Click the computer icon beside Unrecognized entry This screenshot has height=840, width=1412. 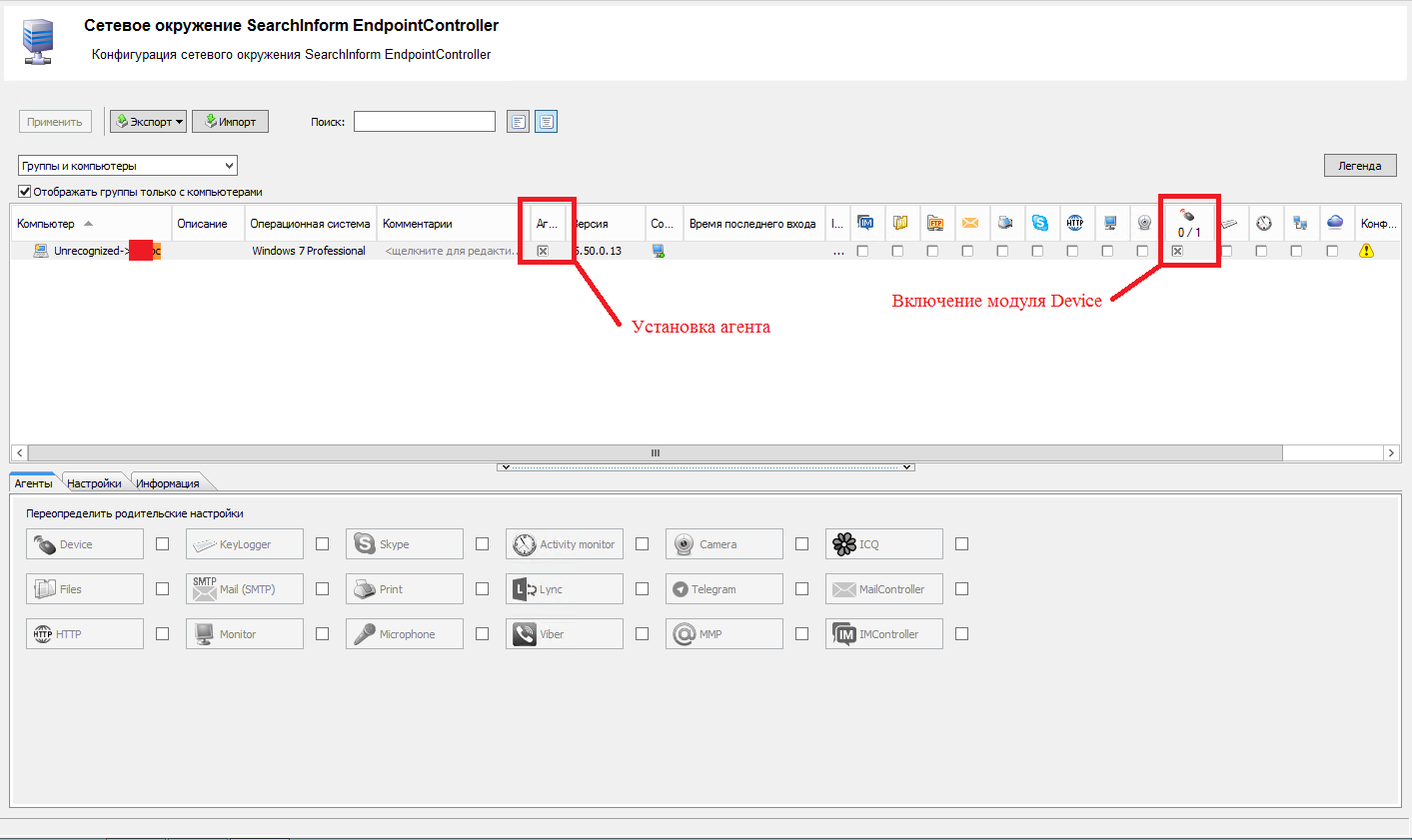click(41, 251)
